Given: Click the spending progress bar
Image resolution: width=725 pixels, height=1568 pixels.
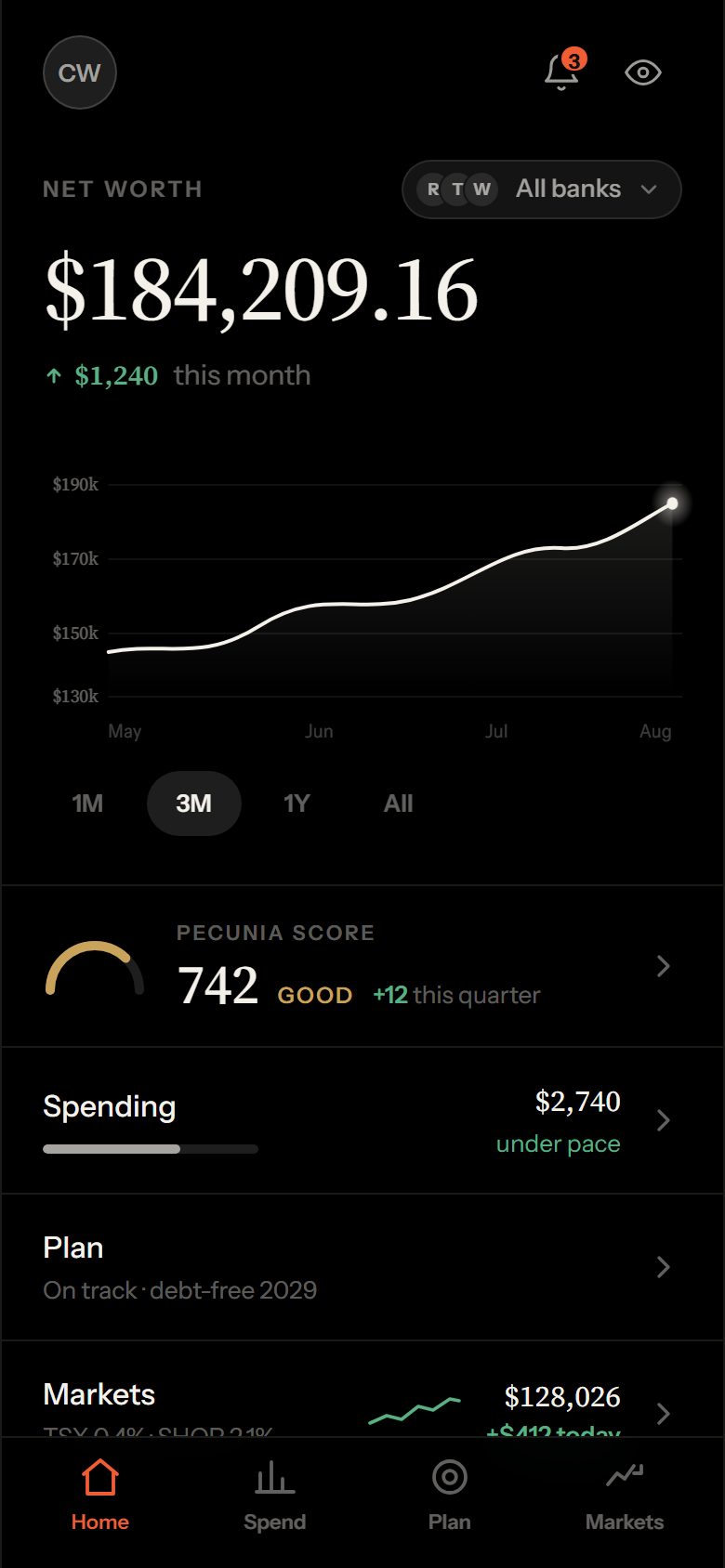Looking at the screenshot, I should [151, 1149].
